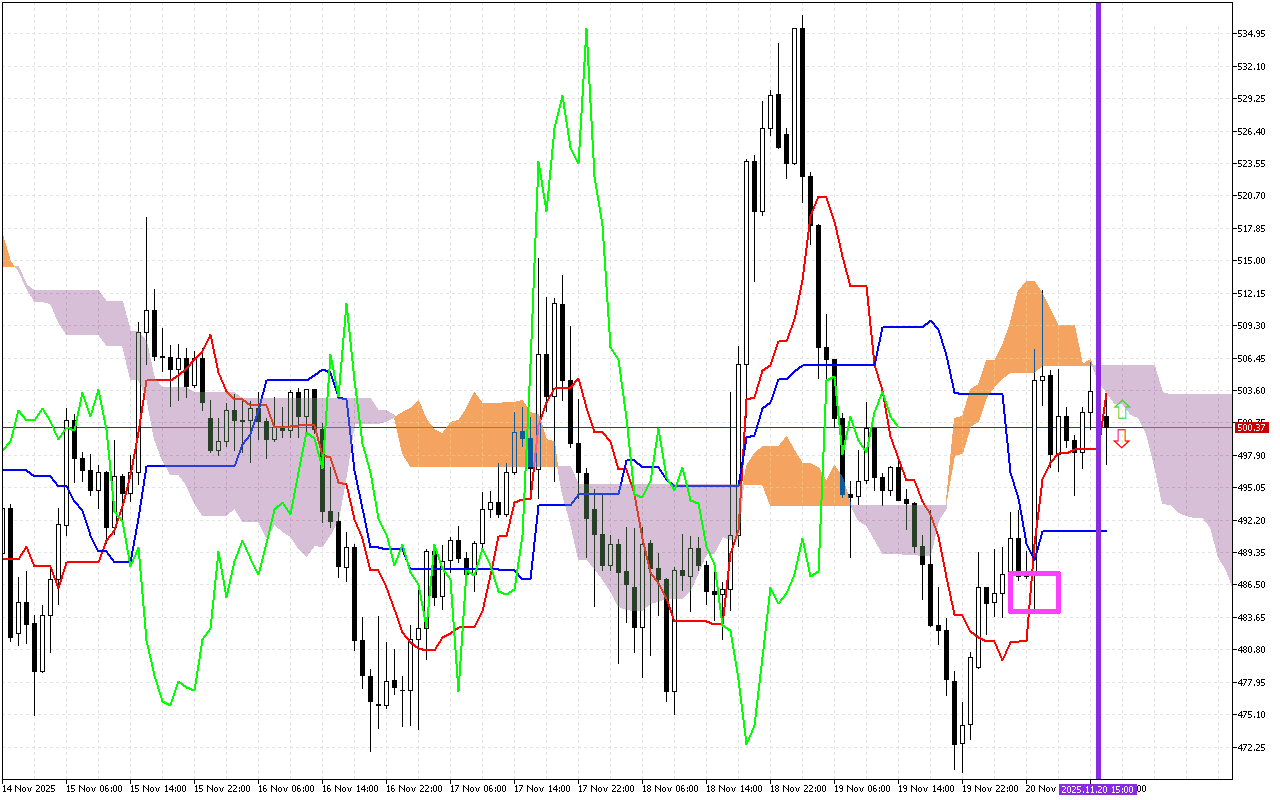This screenshot has width=1280, height=800.
Task: Click the 16 Nov 06:00 time label
Action: pos(288,789)
